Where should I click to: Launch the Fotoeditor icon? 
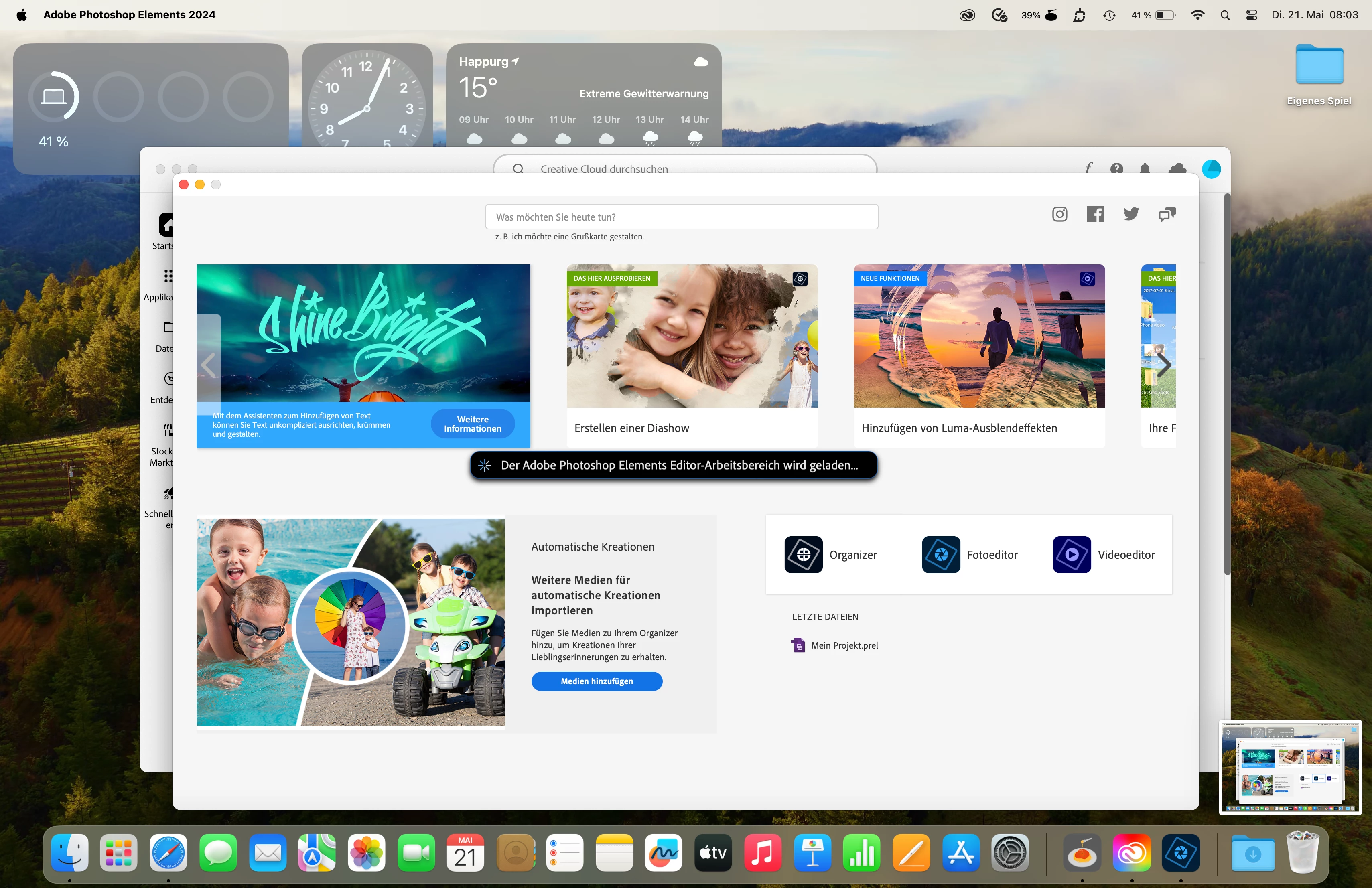coord(941,554)
